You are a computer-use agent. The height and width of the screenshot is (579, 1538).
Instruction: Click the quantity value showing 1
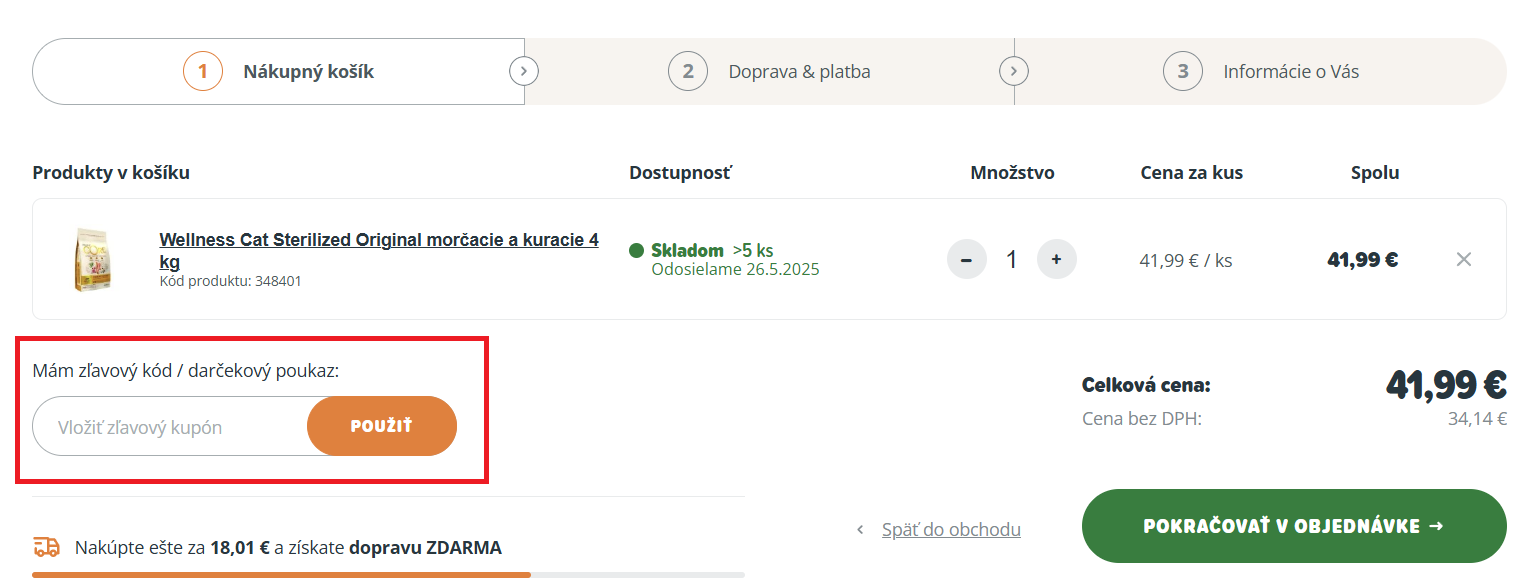[1011, 258]
